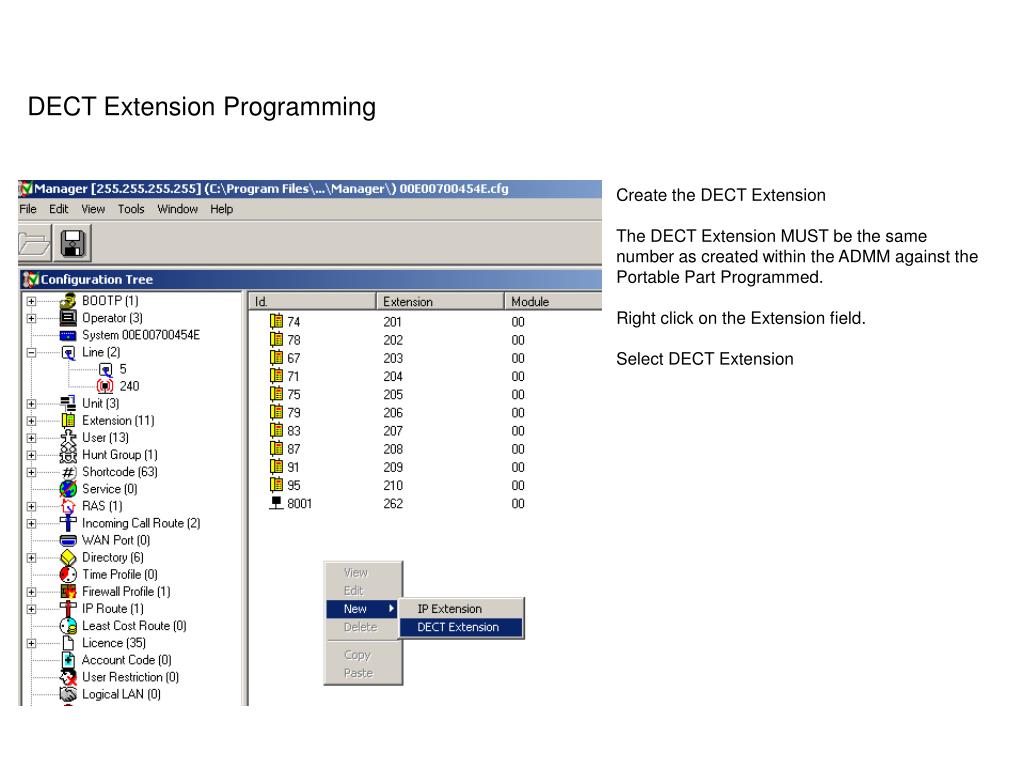Select row with extension 205
The width and height of the screenshot is (1024, 768).
[x=424, y=394]
